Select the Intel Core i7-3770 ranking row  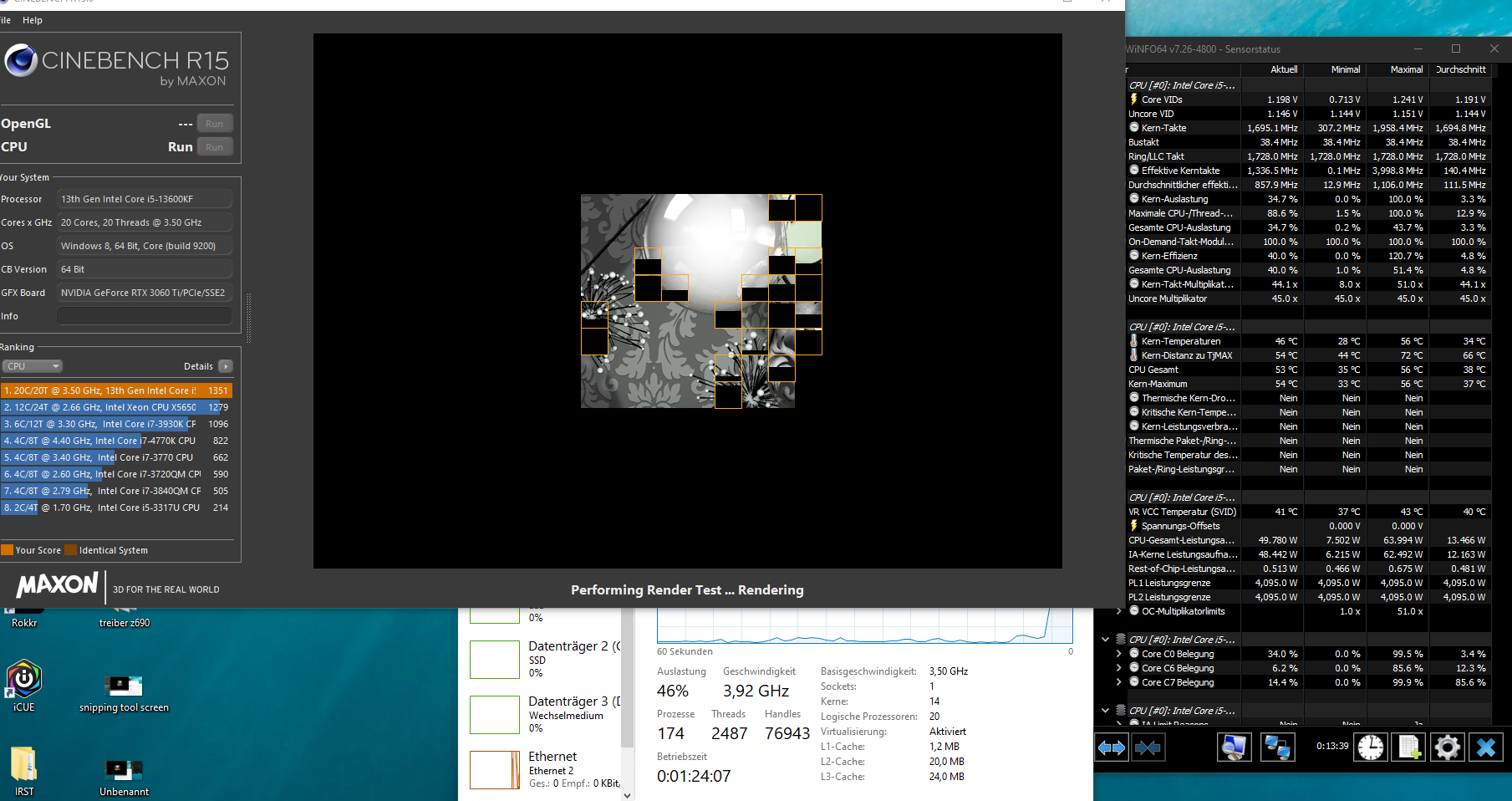(116, 457)
